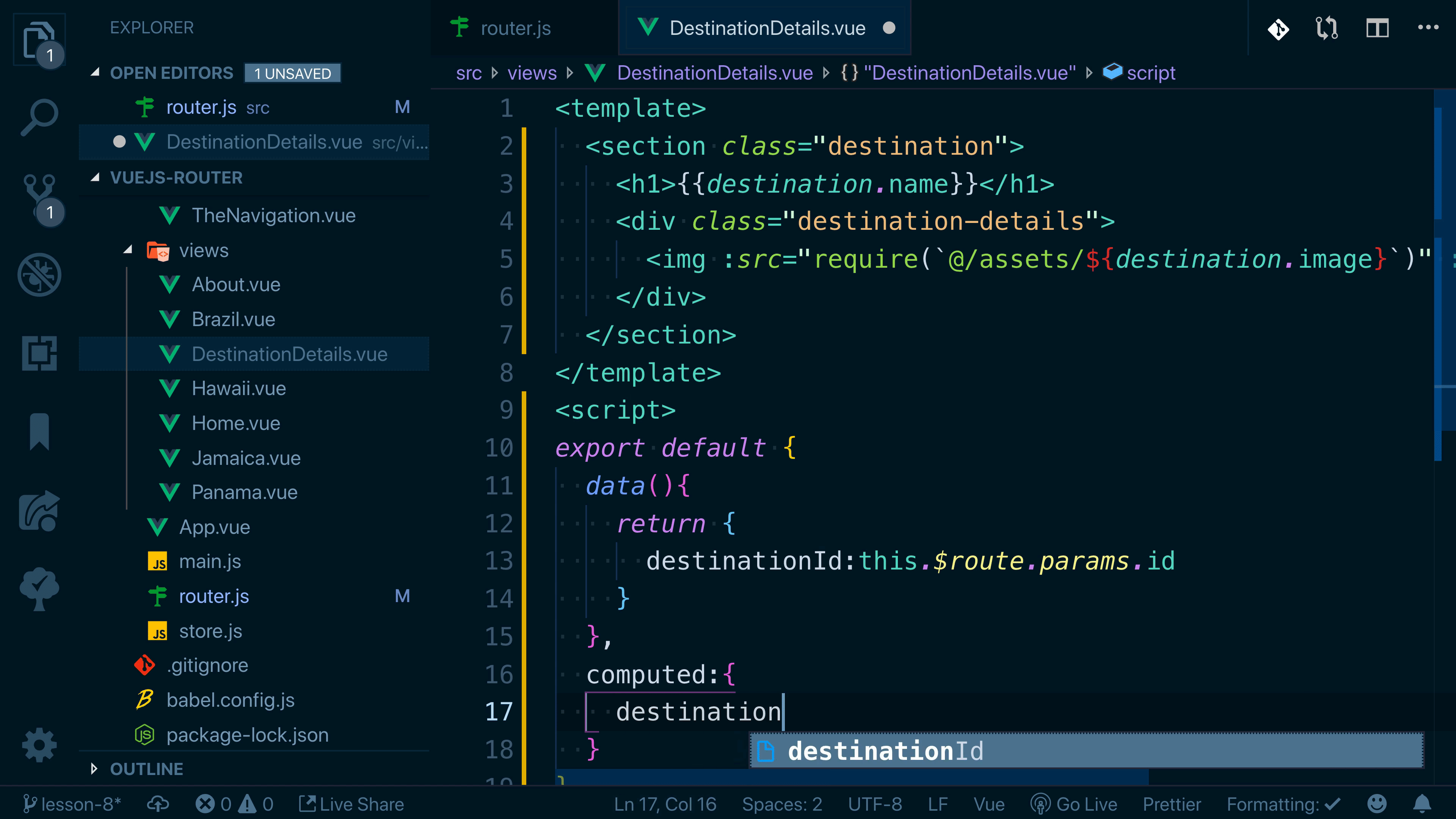The width and height of the screenshot is (1456, 819).
Task: Click DestinationDetails.vue file breadcrumb
Action: coord(715,73)
